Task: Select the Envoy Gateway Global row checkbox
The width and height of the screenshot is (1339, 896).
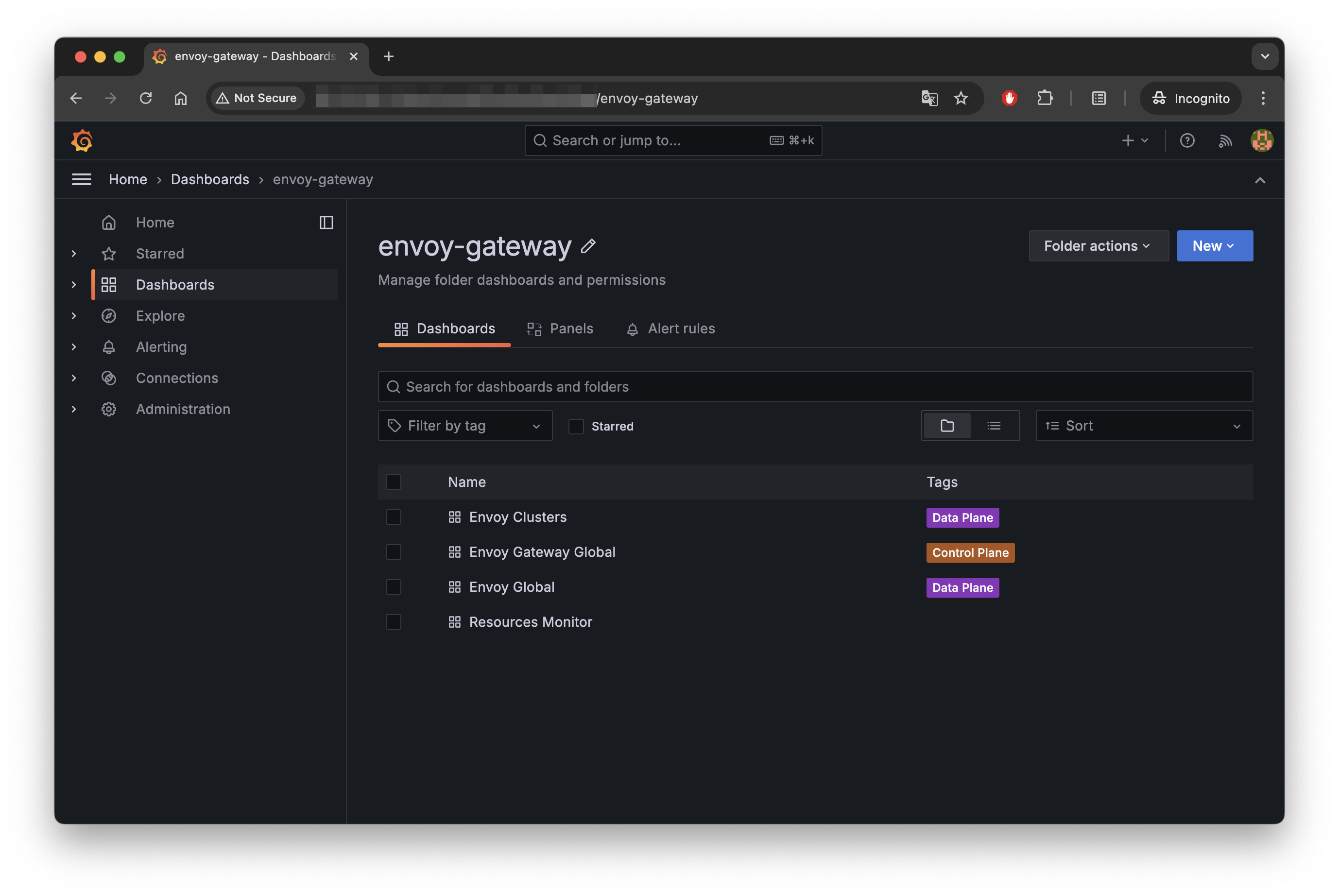Action: [x=394, y=552]
